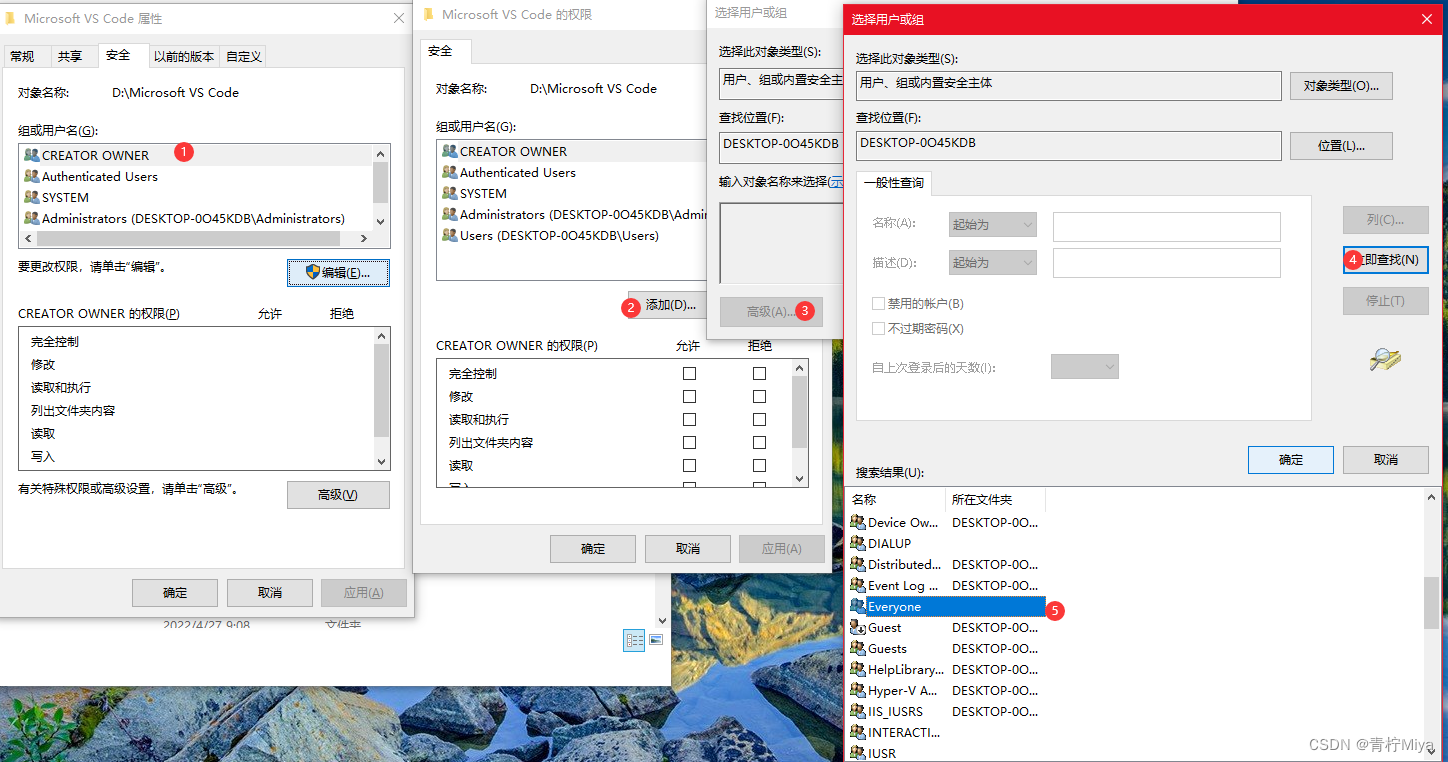
Task: Tick Deny checkbox for 列出文件夹内容
Action: point(759,442)
